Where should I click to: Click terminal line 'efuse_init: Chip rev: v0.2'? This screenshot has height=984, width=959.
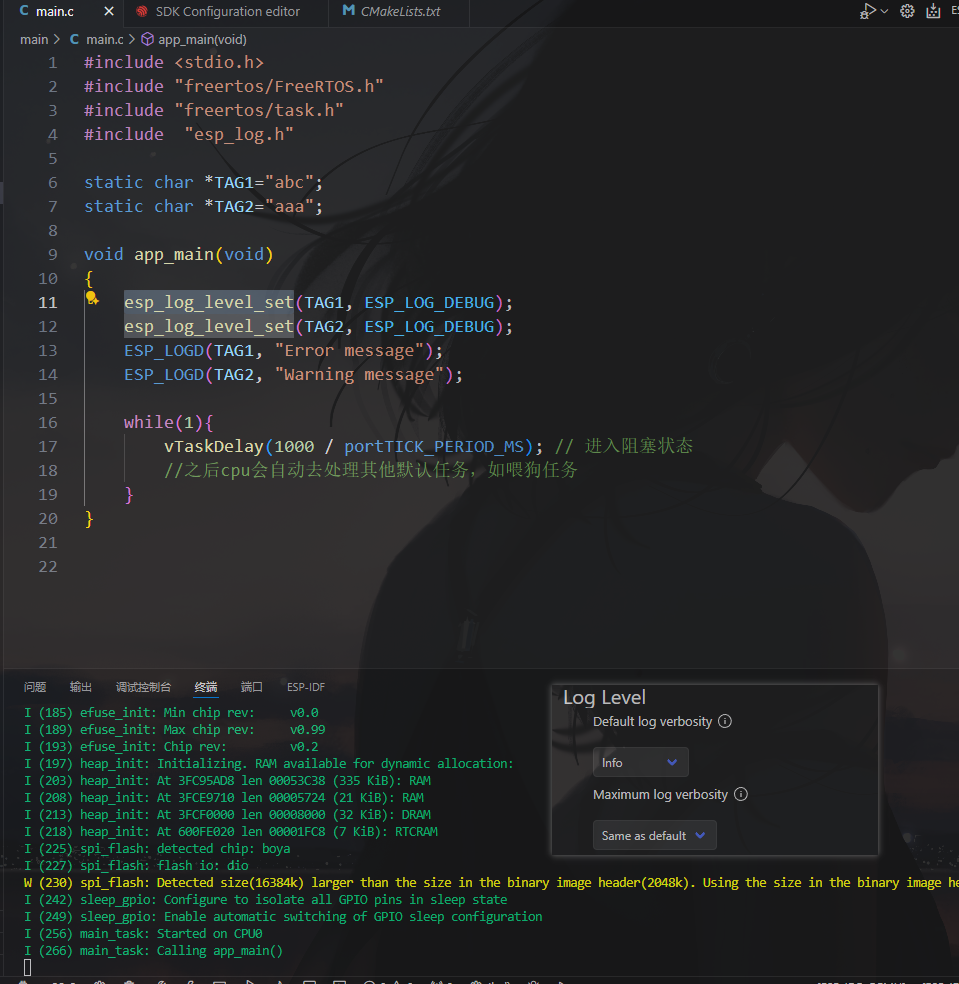(x=171, y=747)
